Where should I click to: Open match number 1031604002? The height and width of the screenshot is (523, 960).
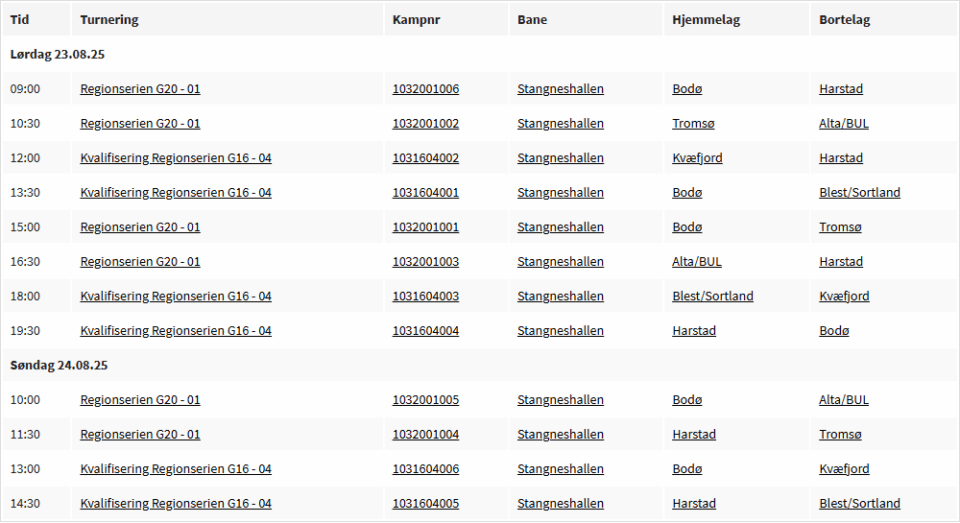[x=425, y=158]
